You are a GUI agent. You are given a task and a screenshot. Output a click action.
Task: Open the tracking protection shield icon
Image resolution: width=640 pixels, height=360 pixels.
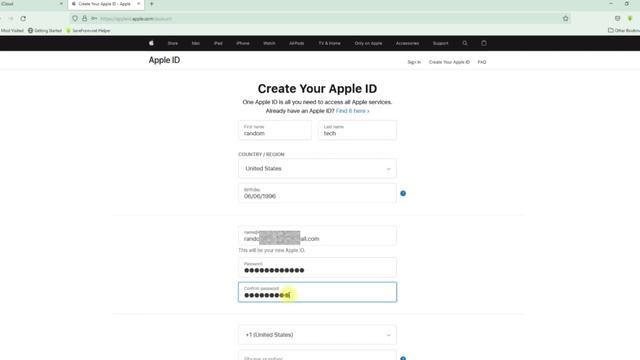[75, 18]
